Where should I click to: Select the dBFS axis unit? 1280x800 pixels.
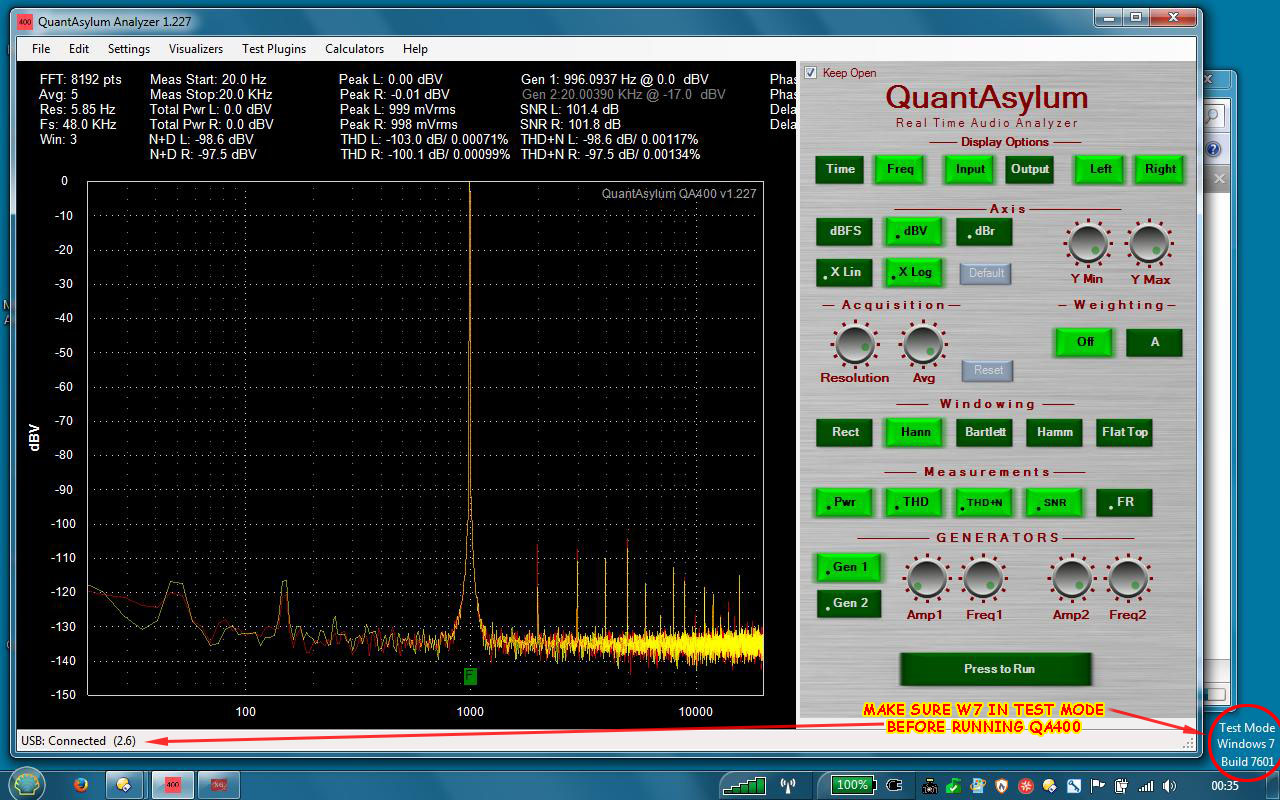844,231
